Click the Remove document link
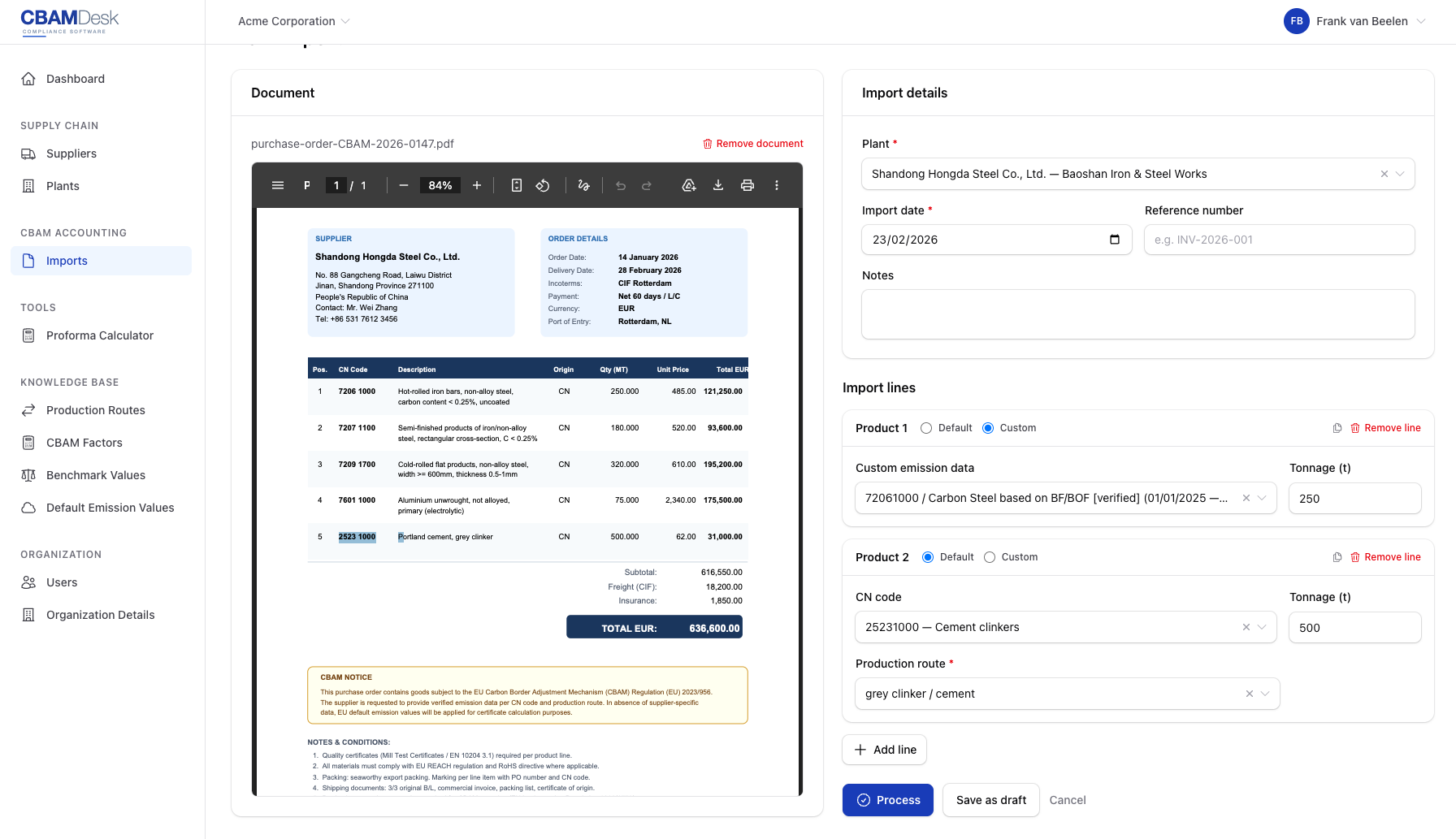The height and width of the screenshot is (839, 1456). click(x=753, y=143)
